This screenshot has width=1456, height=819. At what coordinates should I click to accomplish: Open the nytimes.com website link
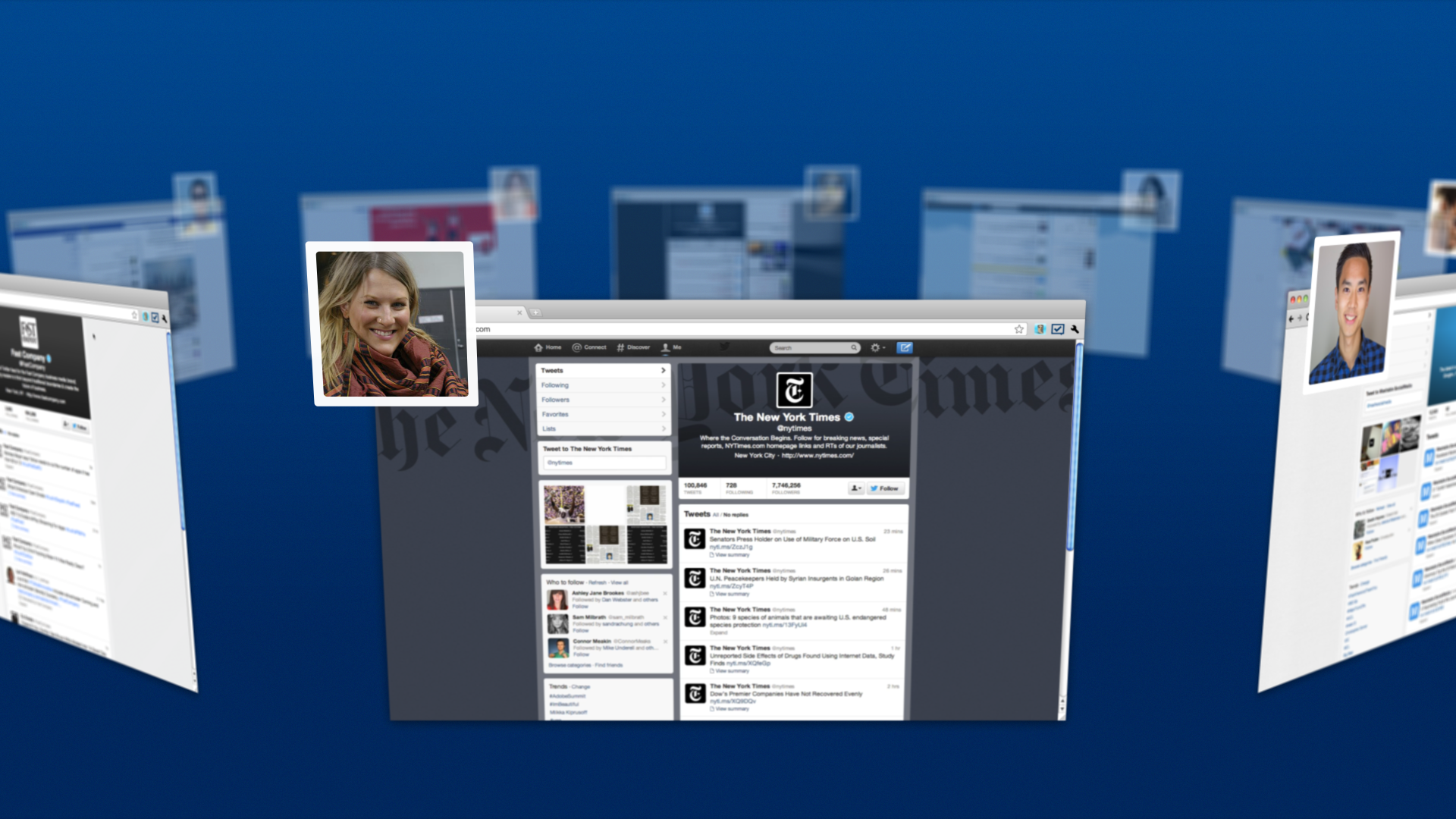[x=817, y=456]
